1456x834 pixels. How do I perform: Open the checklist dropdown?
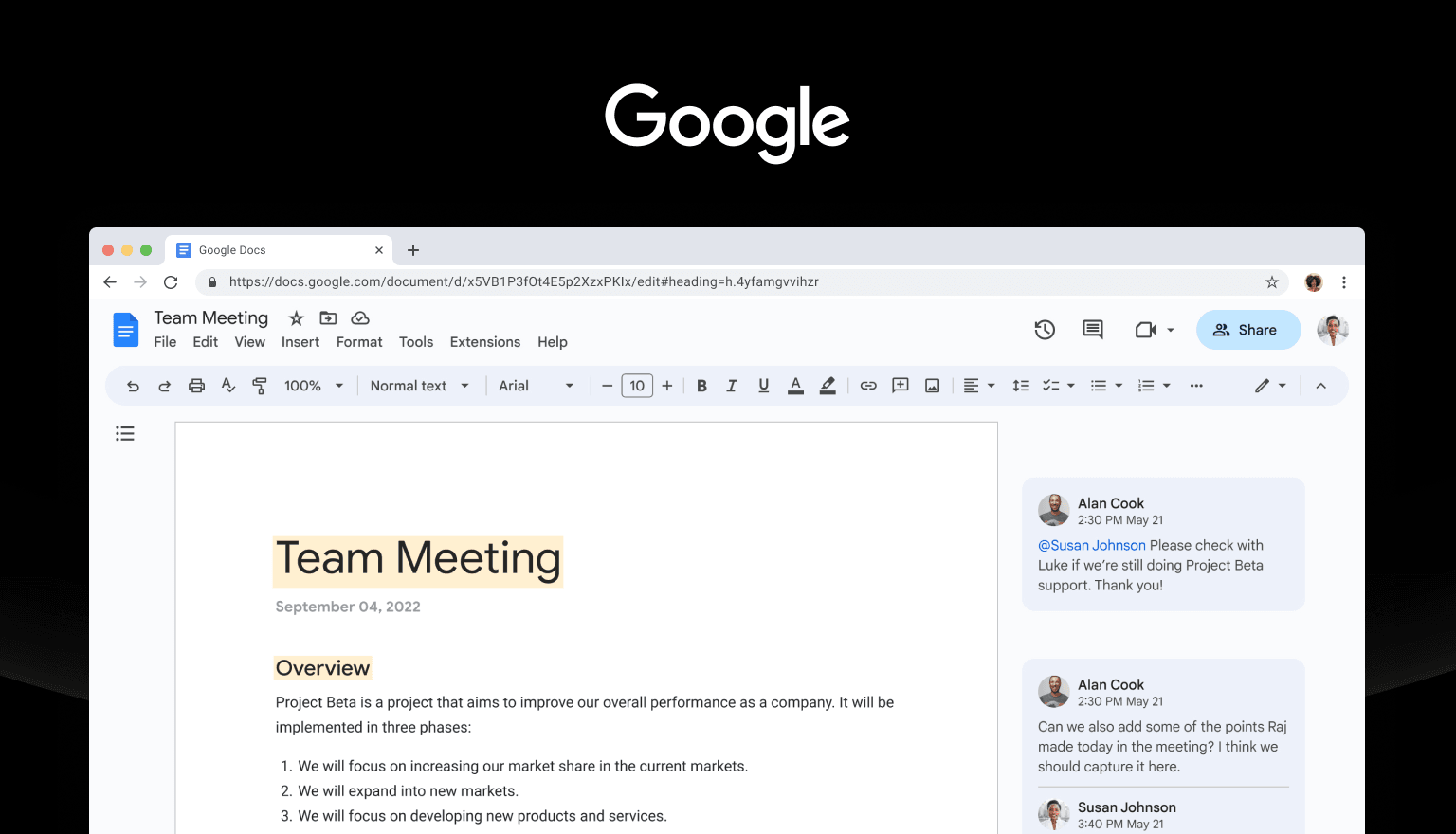(1059, 386)
